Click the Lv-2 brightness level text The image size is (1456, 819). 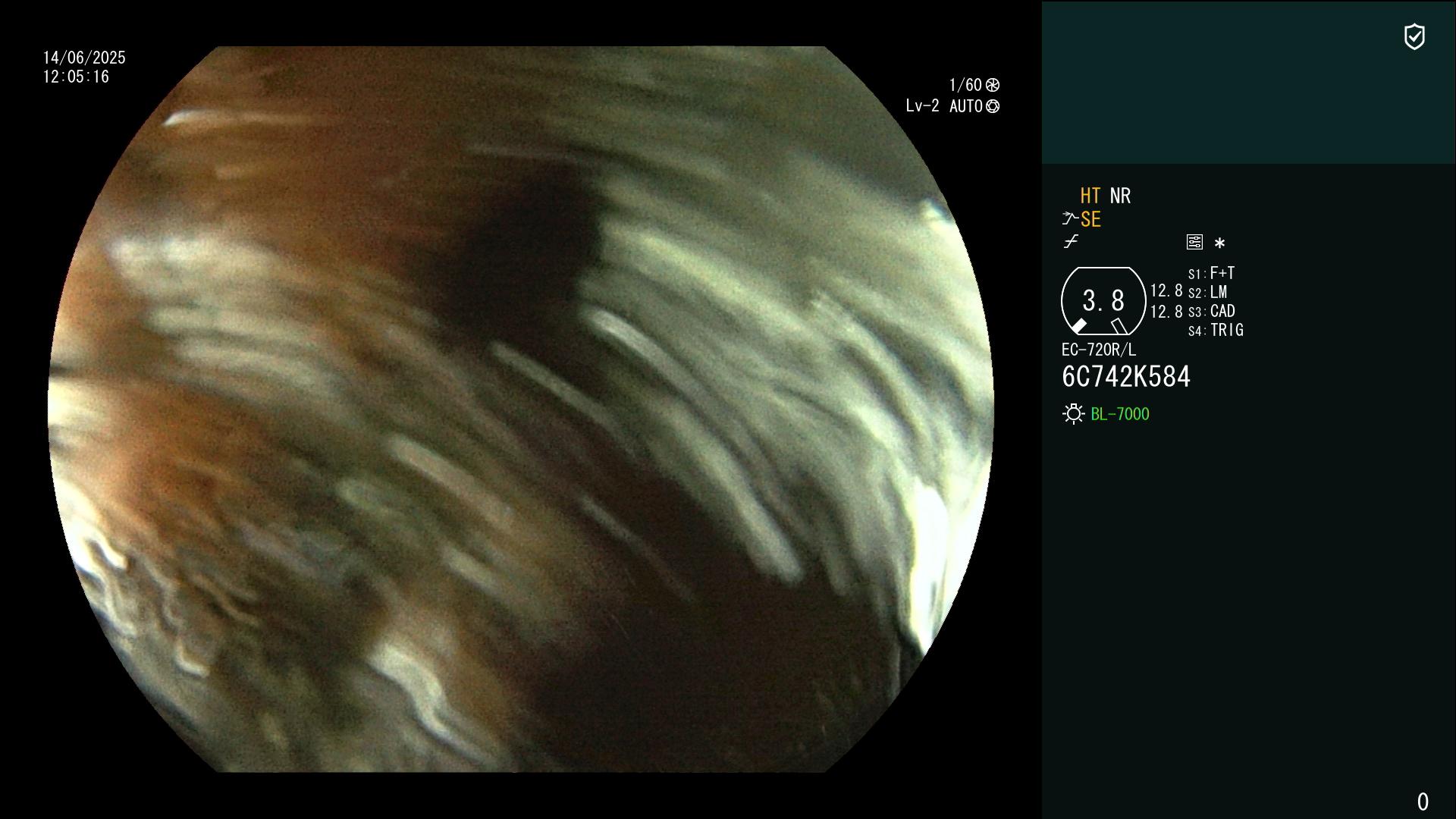(922, 106)
